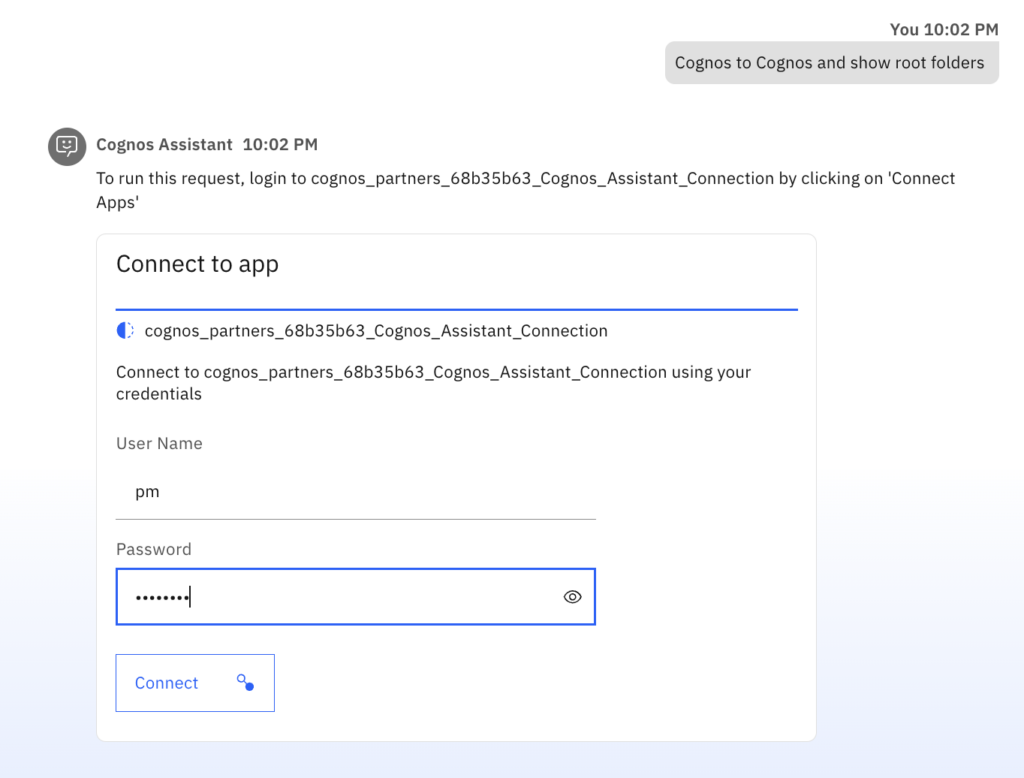Click the 'Cognos Assistant' sender name
The image size is (1024, 778).
pos(164,145)
